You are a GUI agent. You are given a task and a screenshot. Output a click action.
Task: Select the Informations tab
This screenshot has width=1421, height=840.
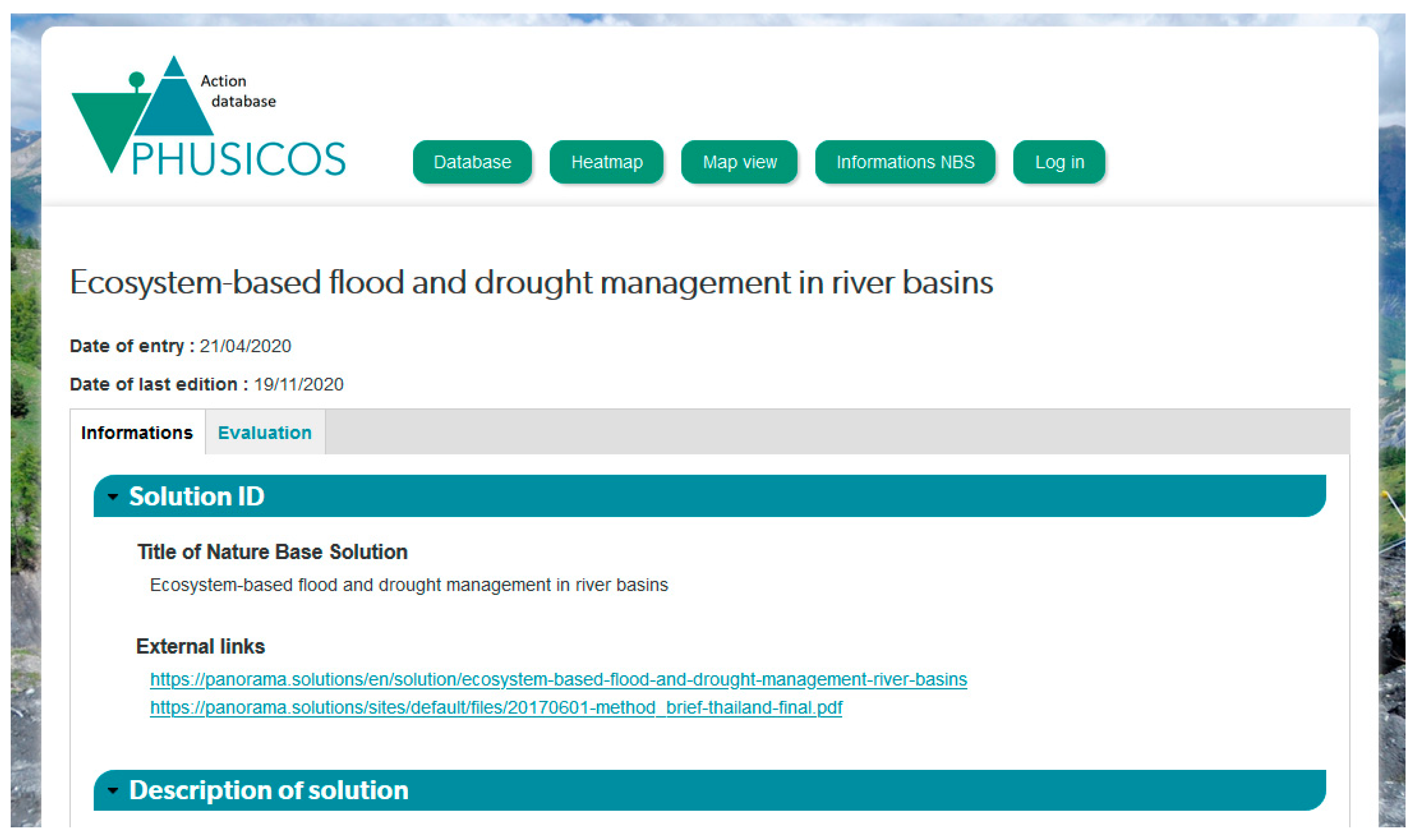coord(137,433)
